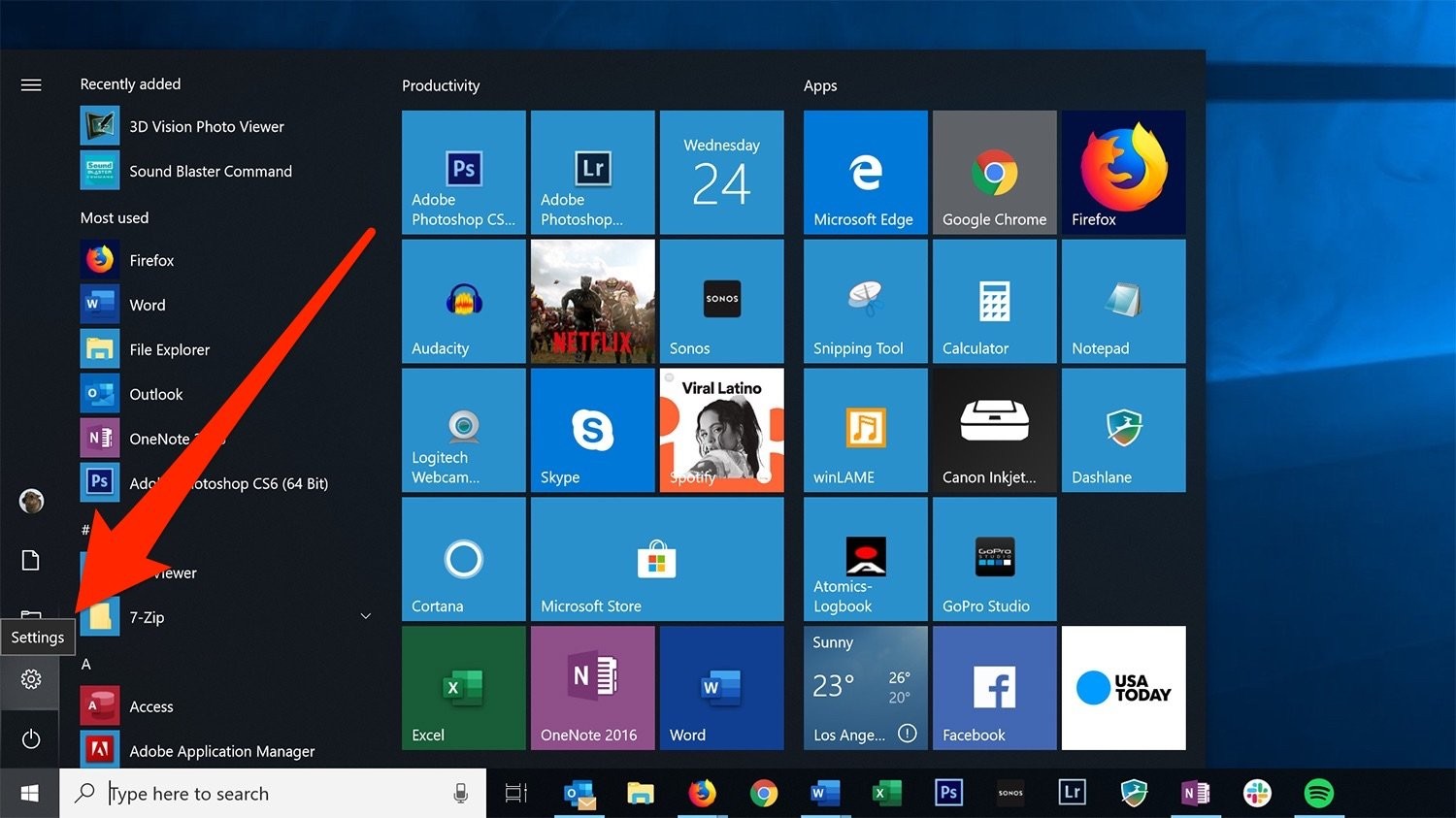Open Adobe Application Manager from list
Viewport: 1456px width, 818px height.
[198, 751]
